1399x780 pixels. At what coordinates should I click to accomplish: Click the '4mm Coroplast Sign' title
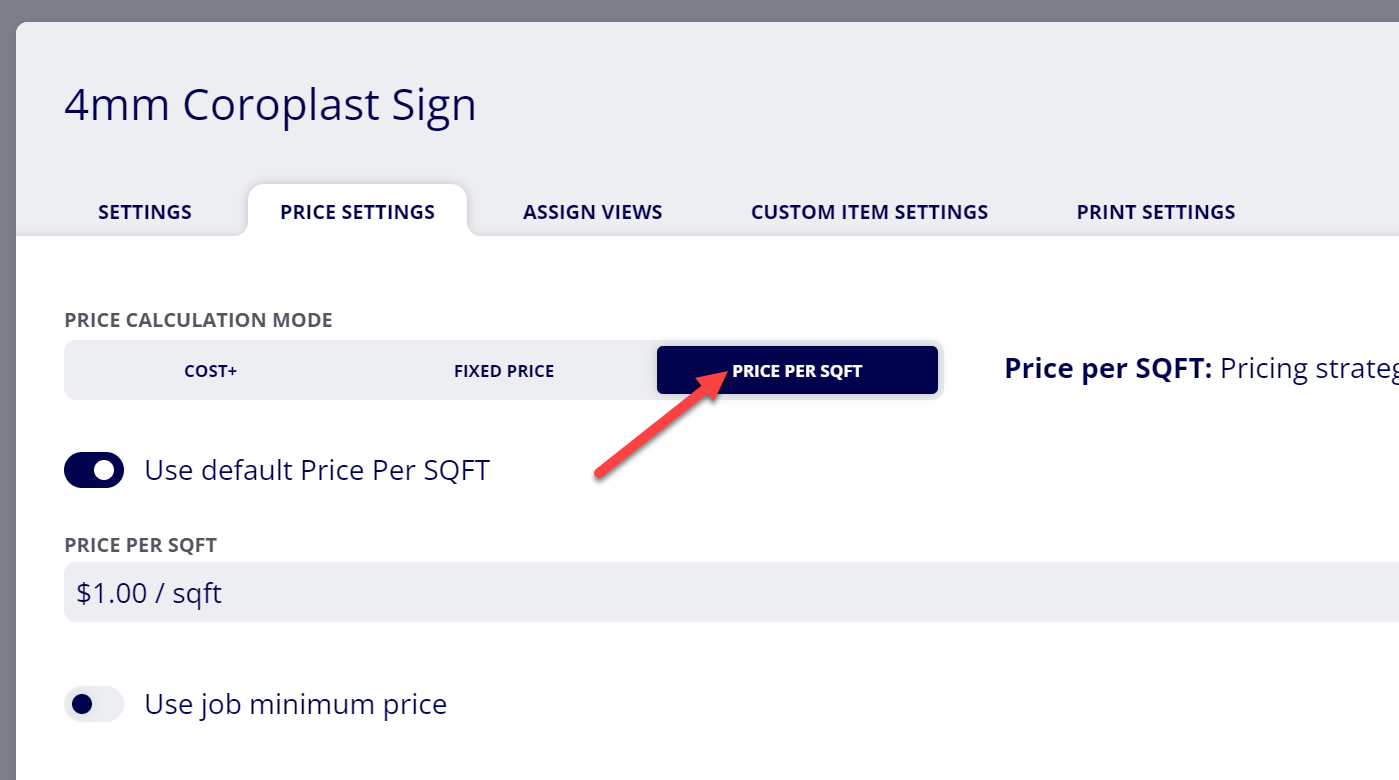point(270,105)
